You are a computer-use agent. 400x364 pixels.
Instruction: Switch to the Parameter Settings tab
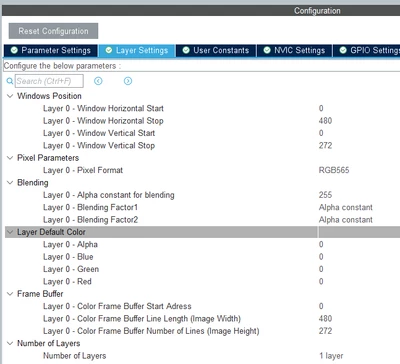tap(51, 50)
